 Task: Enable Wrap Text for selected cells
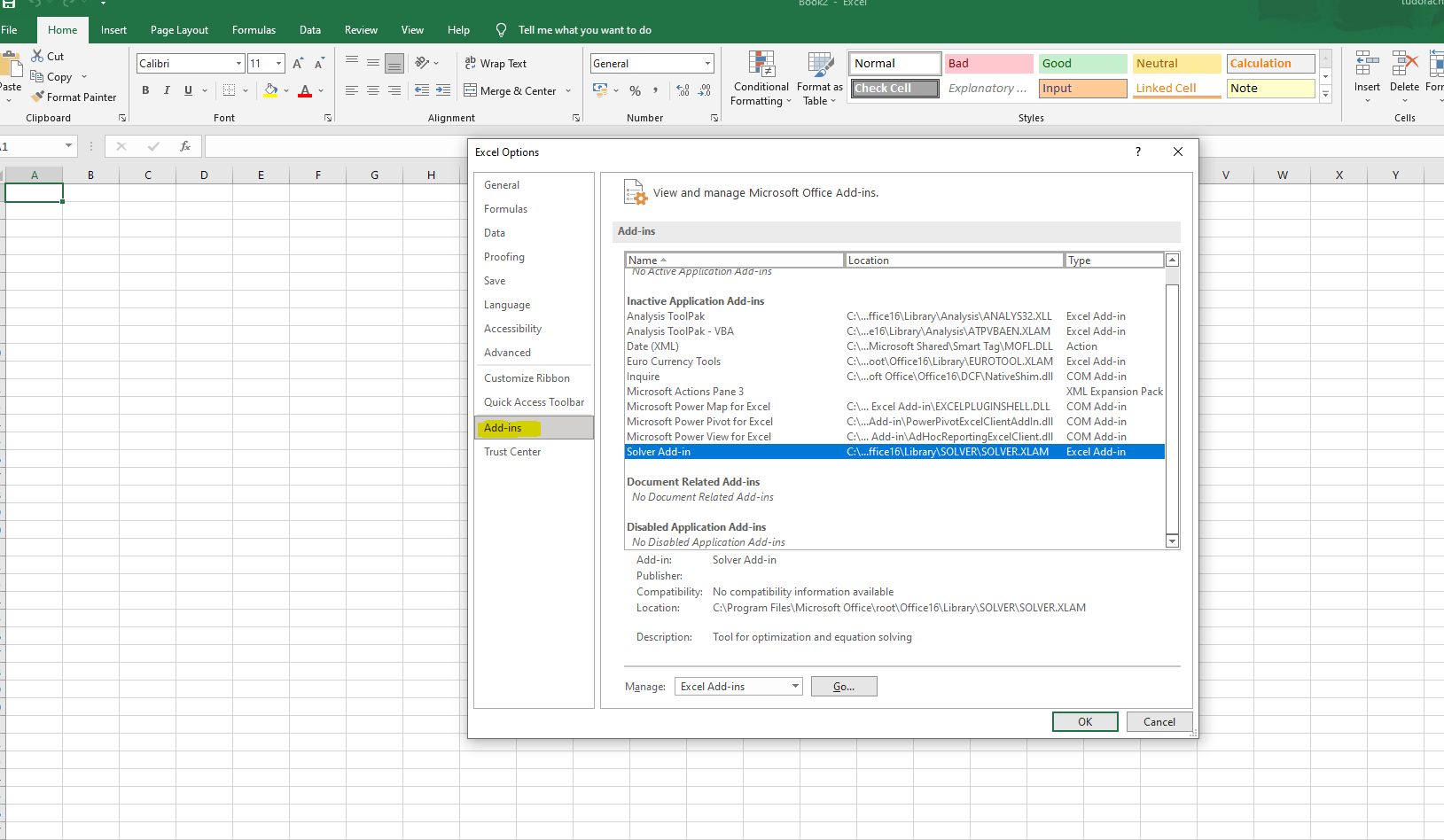click(x=496, y=63)
